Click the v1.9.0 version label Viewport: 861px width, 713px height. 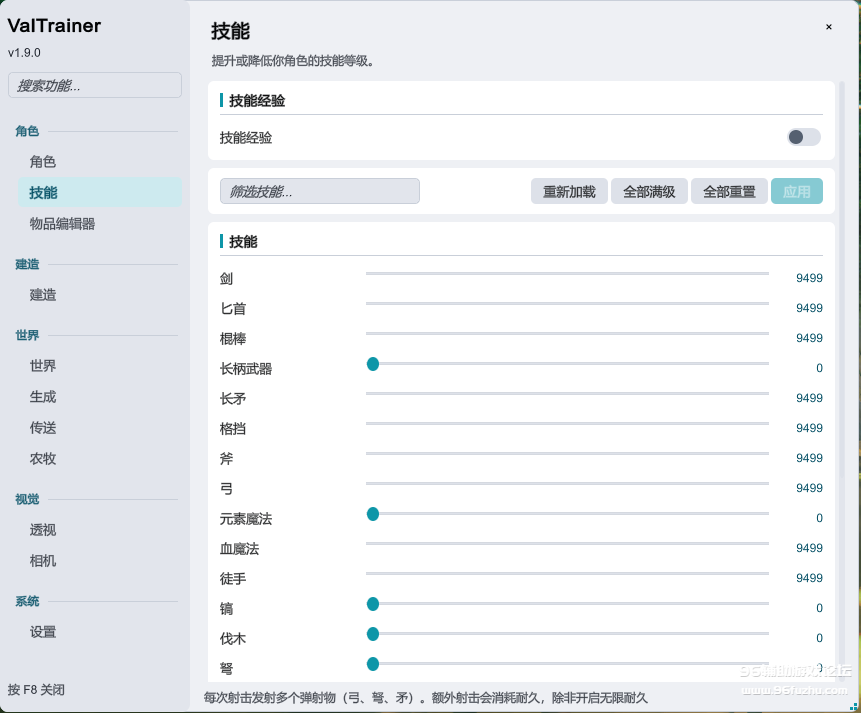pyautogui.click(x=24, y=53)
